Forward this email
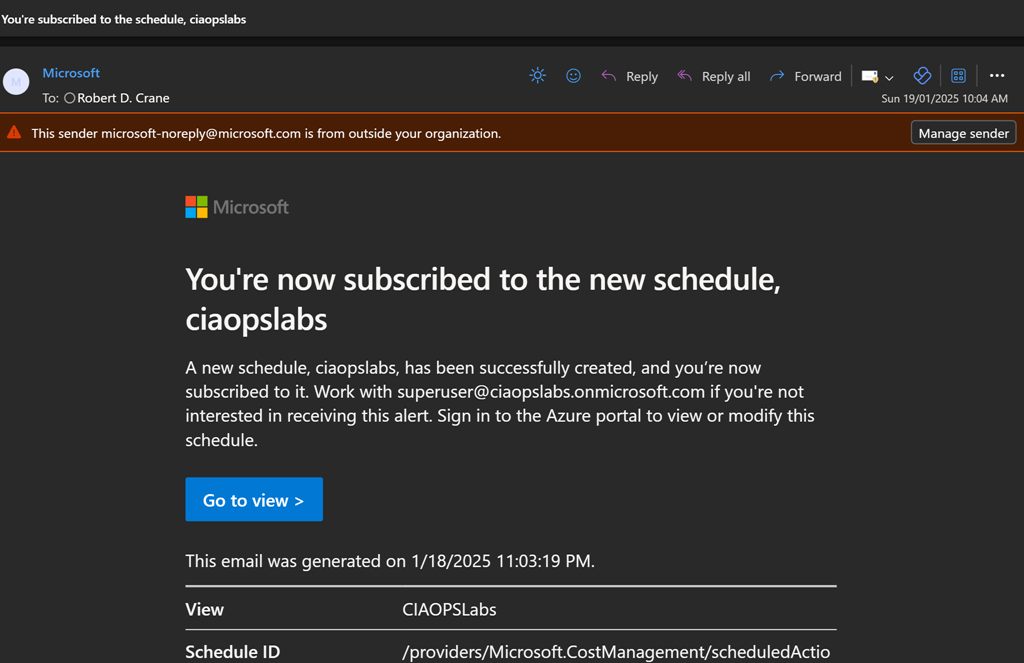Viewport: 1024px width, 663px height. click(805, 76)
